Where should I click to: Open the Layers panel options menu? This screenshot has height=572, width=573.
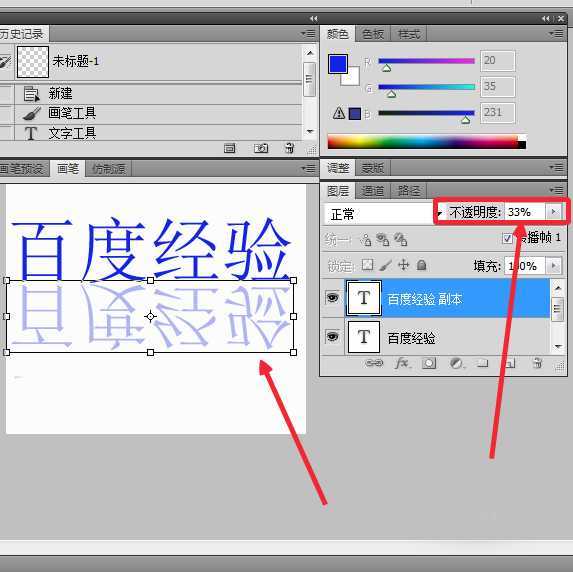click(x=556, y=190)
